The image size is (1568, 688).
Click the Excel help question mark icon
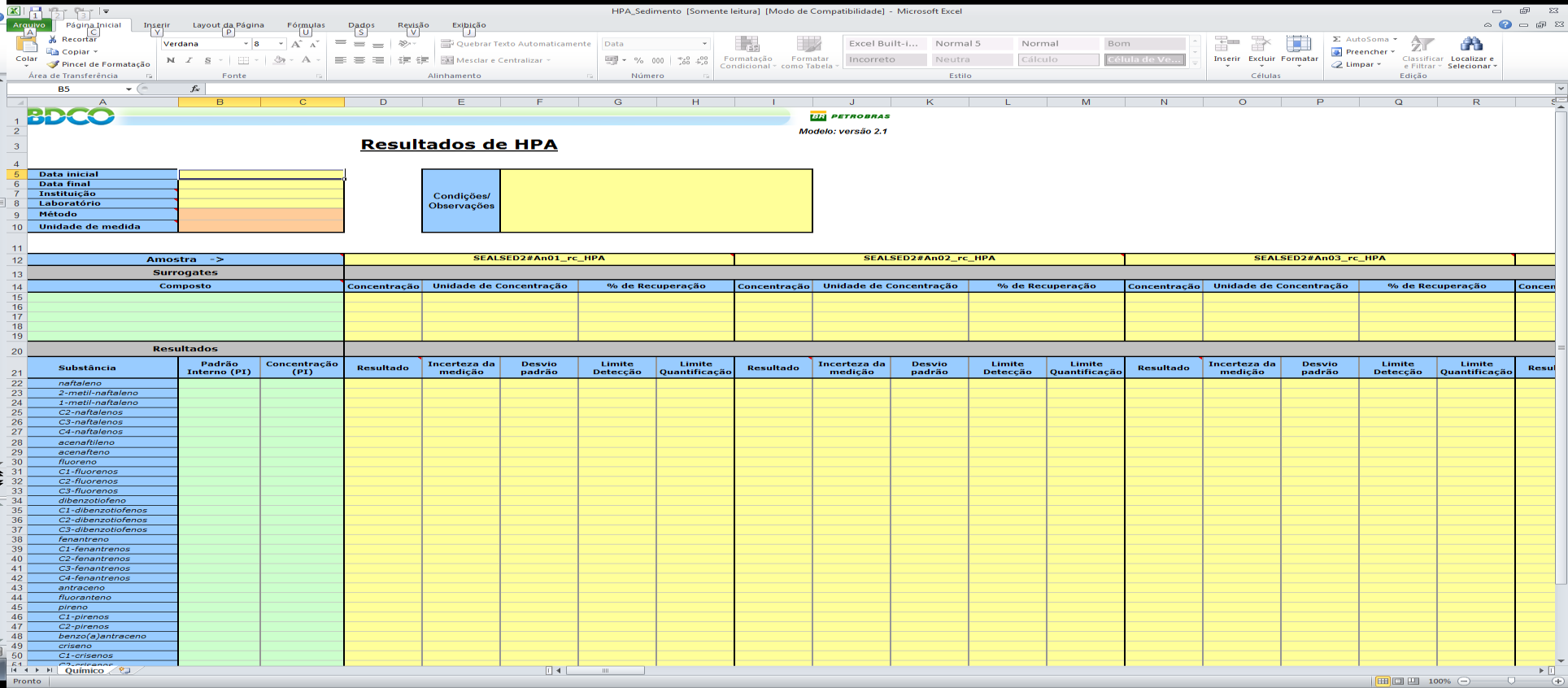pos(1505,25)
